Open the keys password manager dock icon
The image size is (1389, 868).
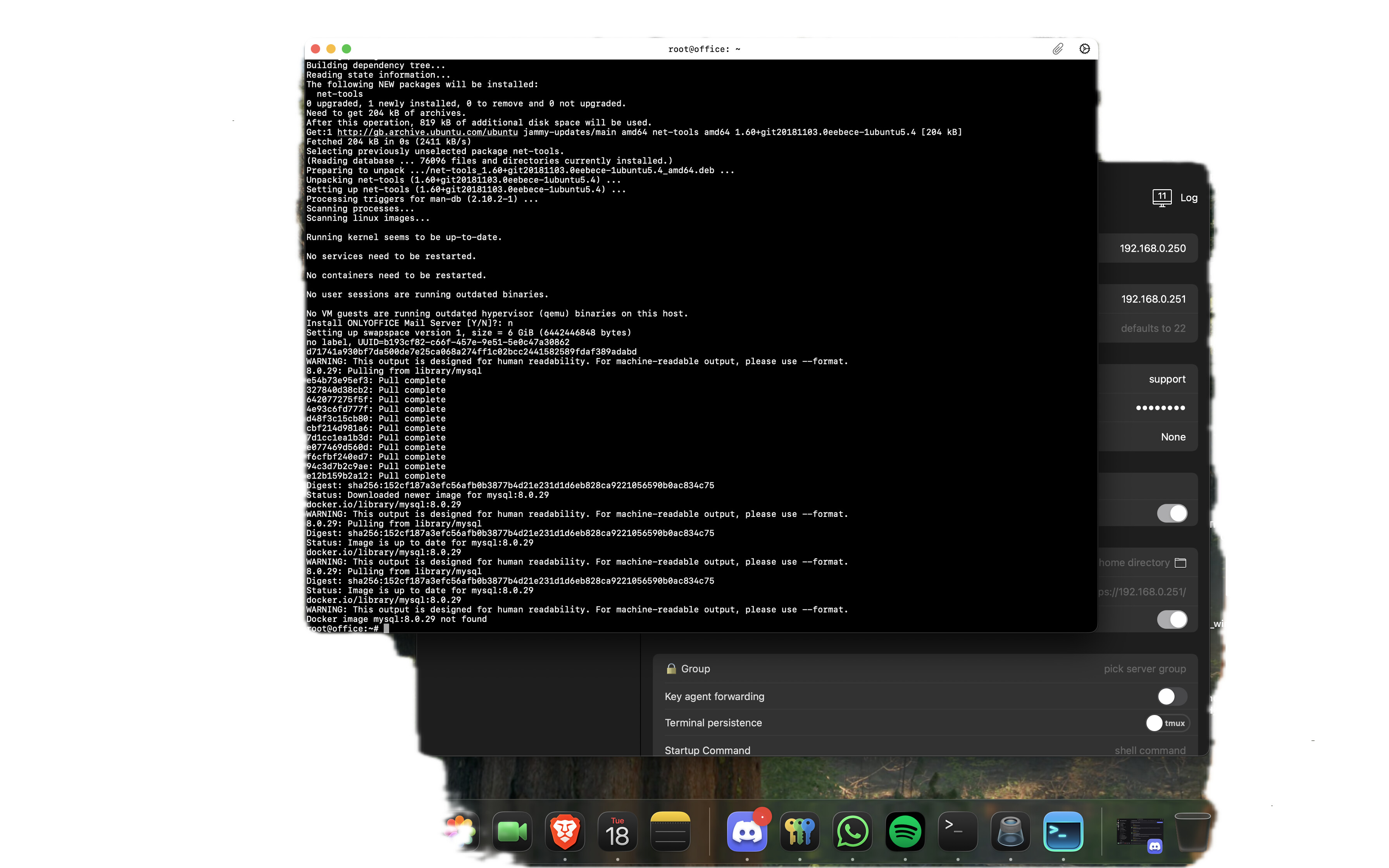coord(800,832)
